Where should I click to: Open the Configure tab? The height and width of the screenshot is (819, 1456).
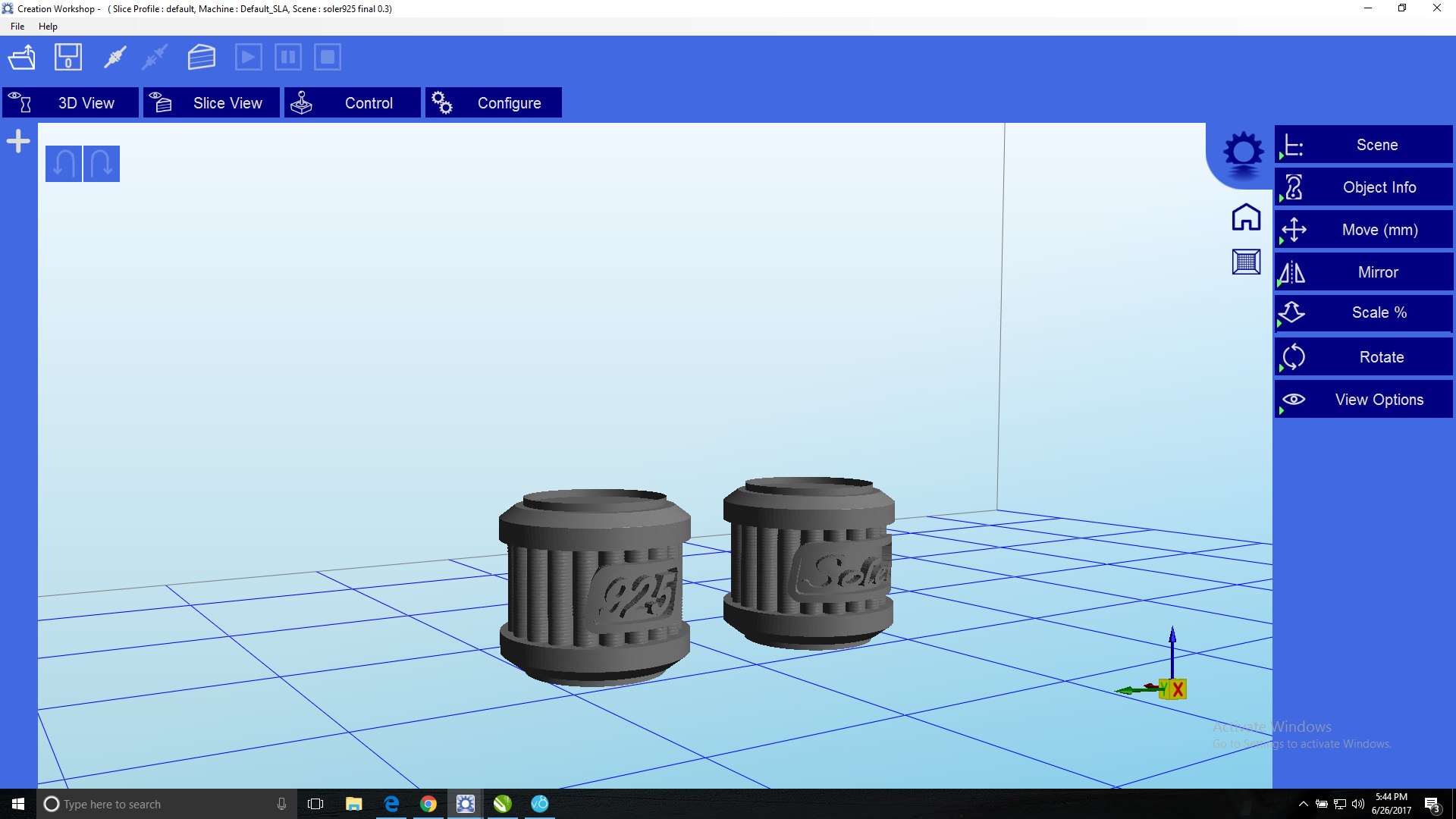point(493,103)
